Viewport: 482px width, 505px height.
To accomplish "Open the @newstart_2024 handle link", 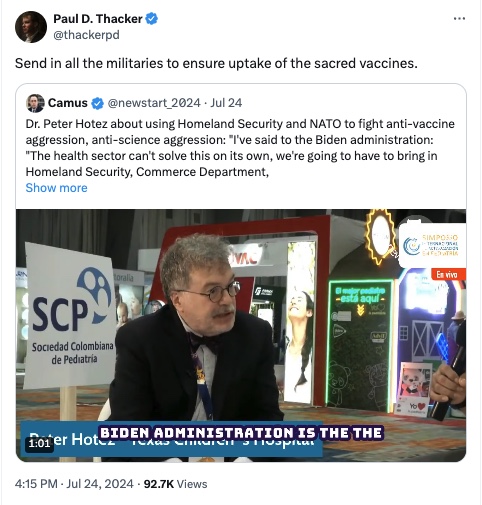I will tap(154, 103).
